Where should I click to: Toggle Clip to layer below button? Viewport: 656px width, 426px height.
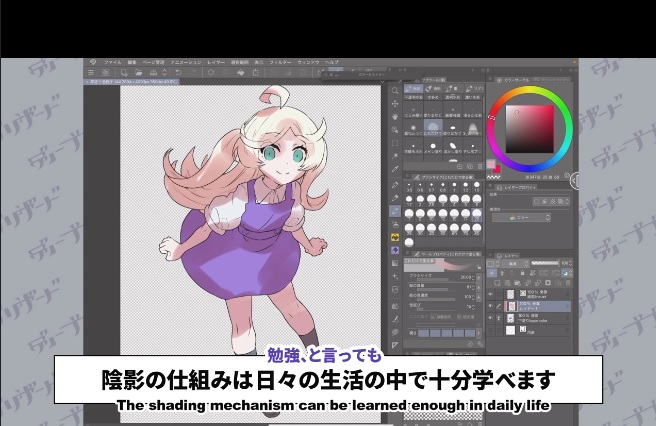click(492, 273)
